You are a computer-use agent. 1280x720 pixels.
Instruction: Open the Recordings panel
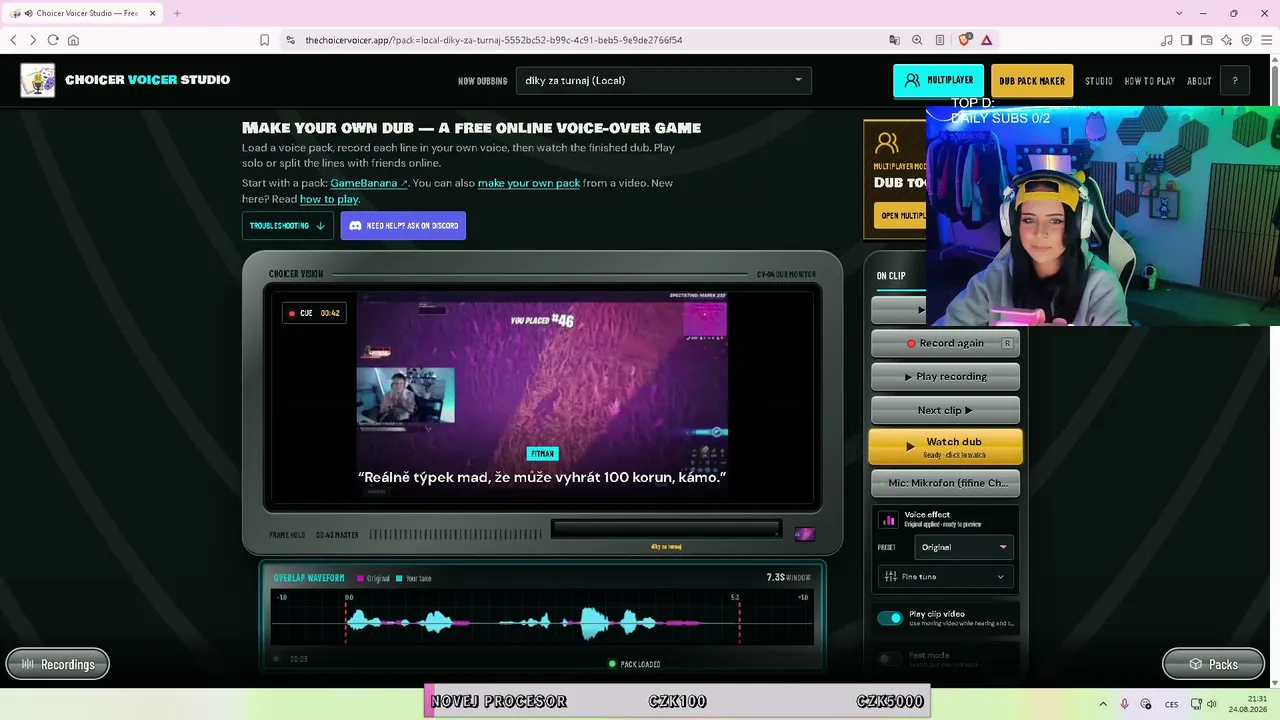click(x=58, y=664)
